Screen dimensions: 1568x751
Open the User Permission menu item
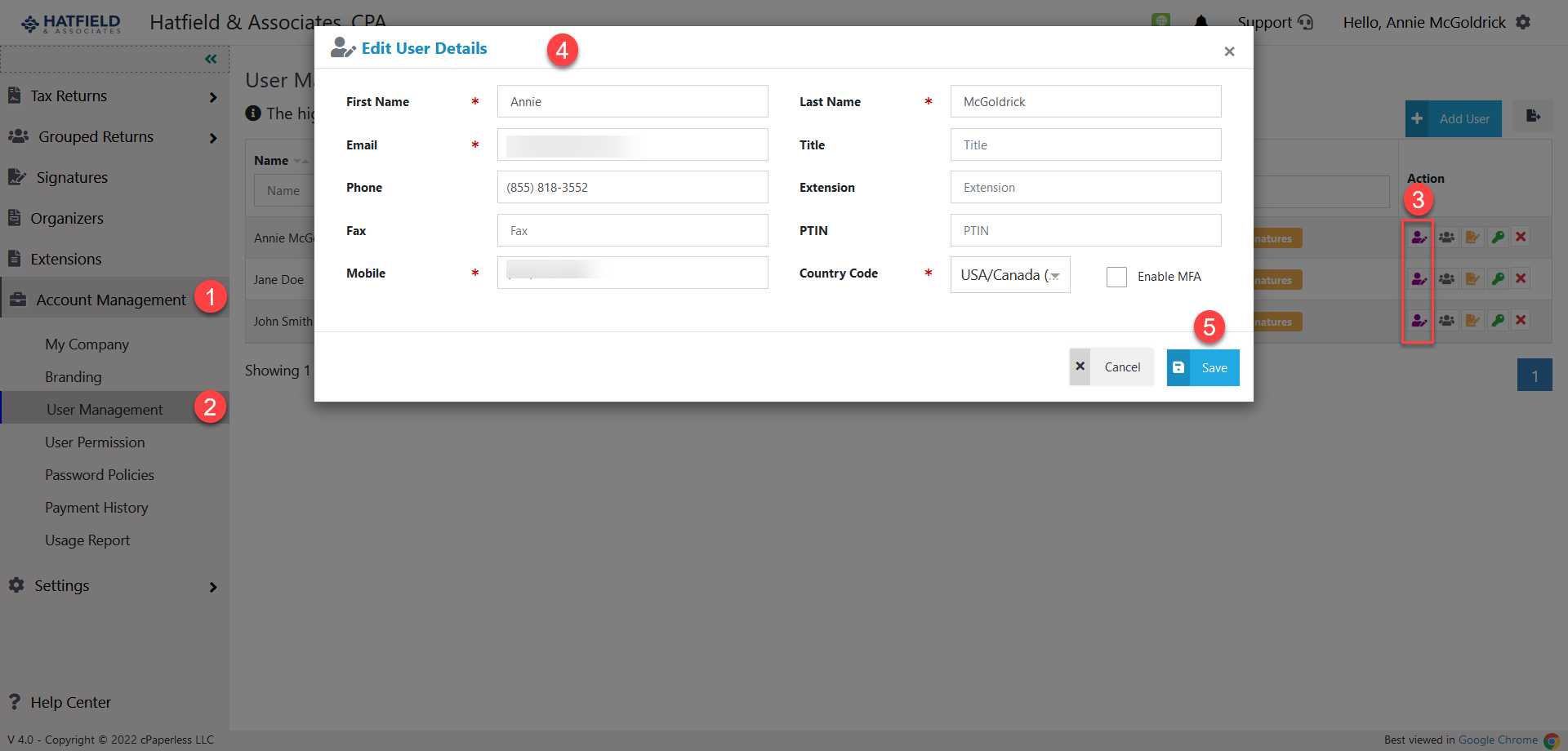point(96,442)
